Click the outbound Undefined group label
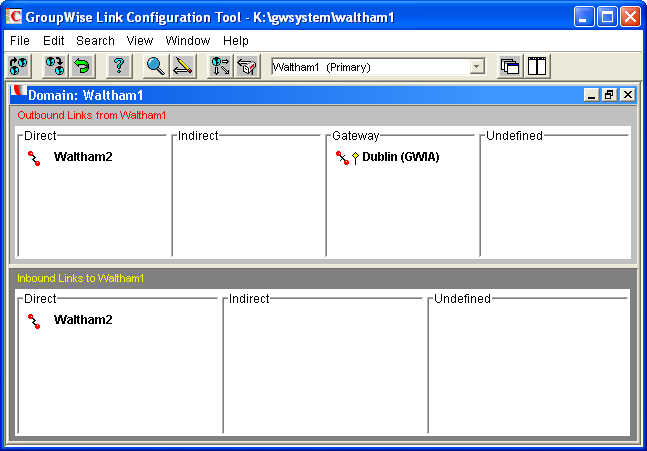The height and width of the screenshot is (451, 647). (x=514, y=136)
